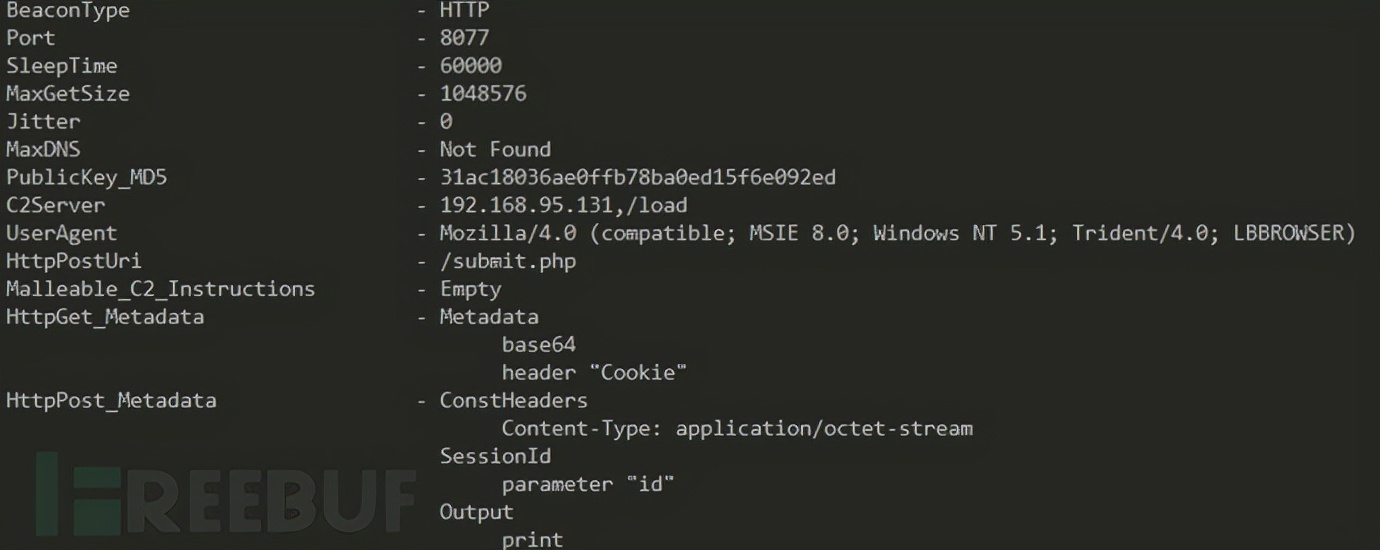Viewport: 1380px width, 550px height.
Task: Click the SleepTime value 60000
Action: click(x=471, y=66)
